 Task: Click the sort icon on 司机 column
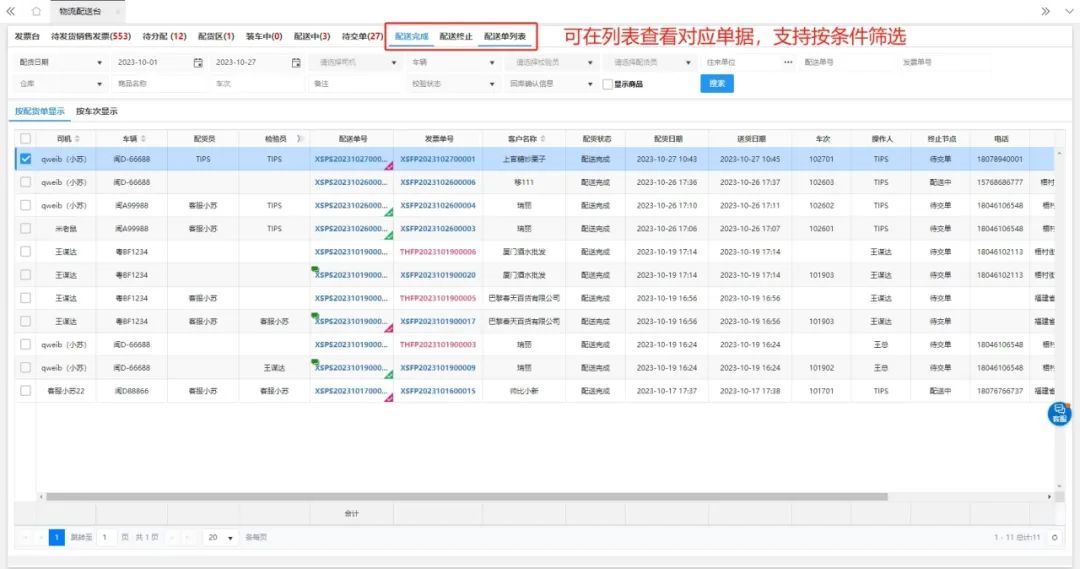(78, 139)
